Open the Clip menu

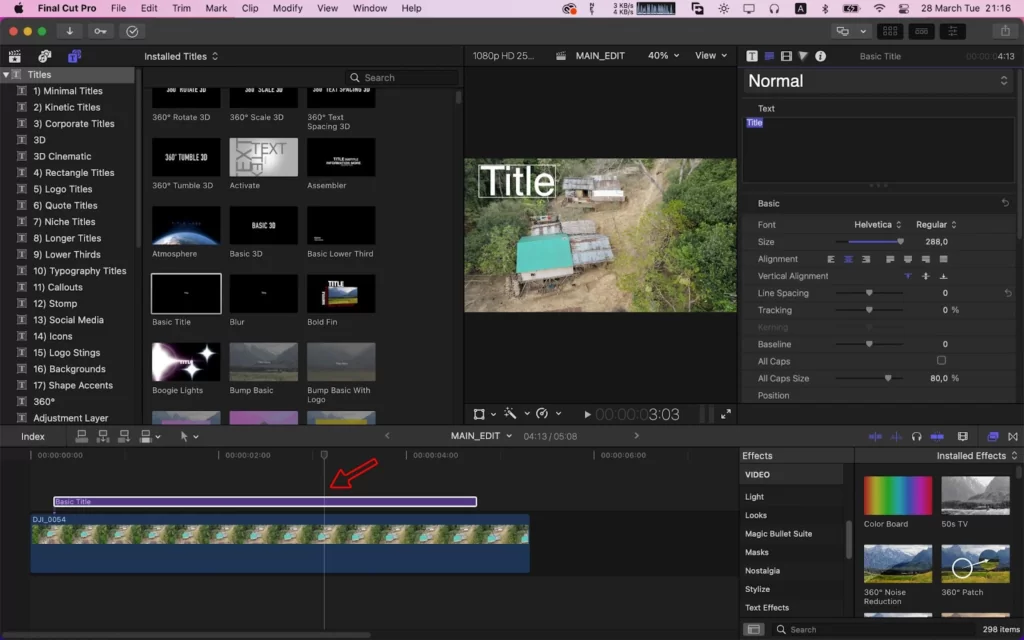click(249, 8)
